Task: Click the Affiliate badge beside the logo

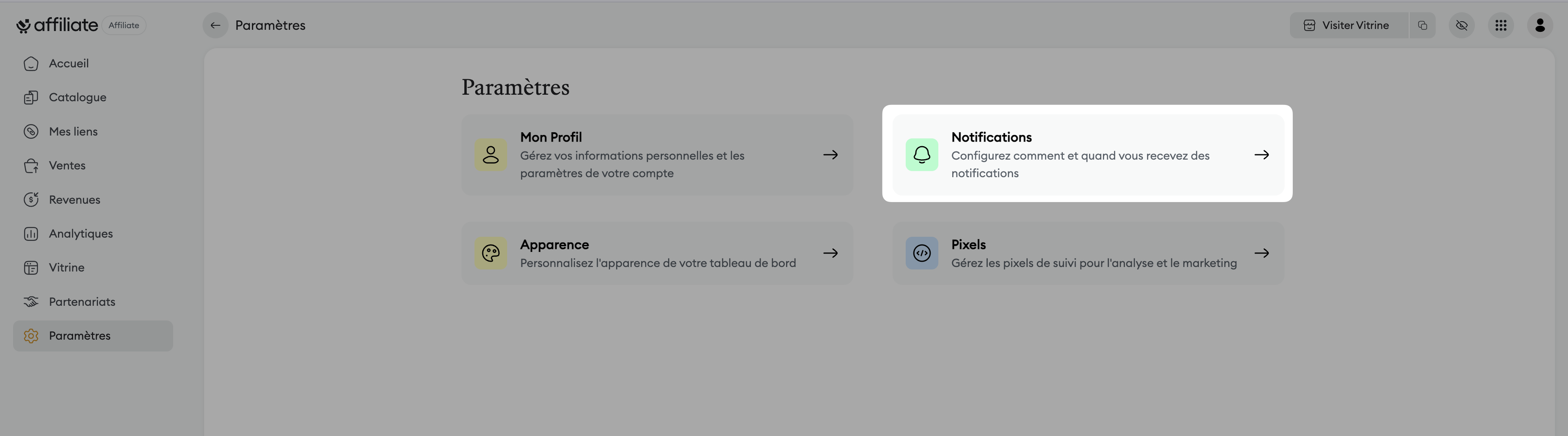Action: [x=124, y=26]
